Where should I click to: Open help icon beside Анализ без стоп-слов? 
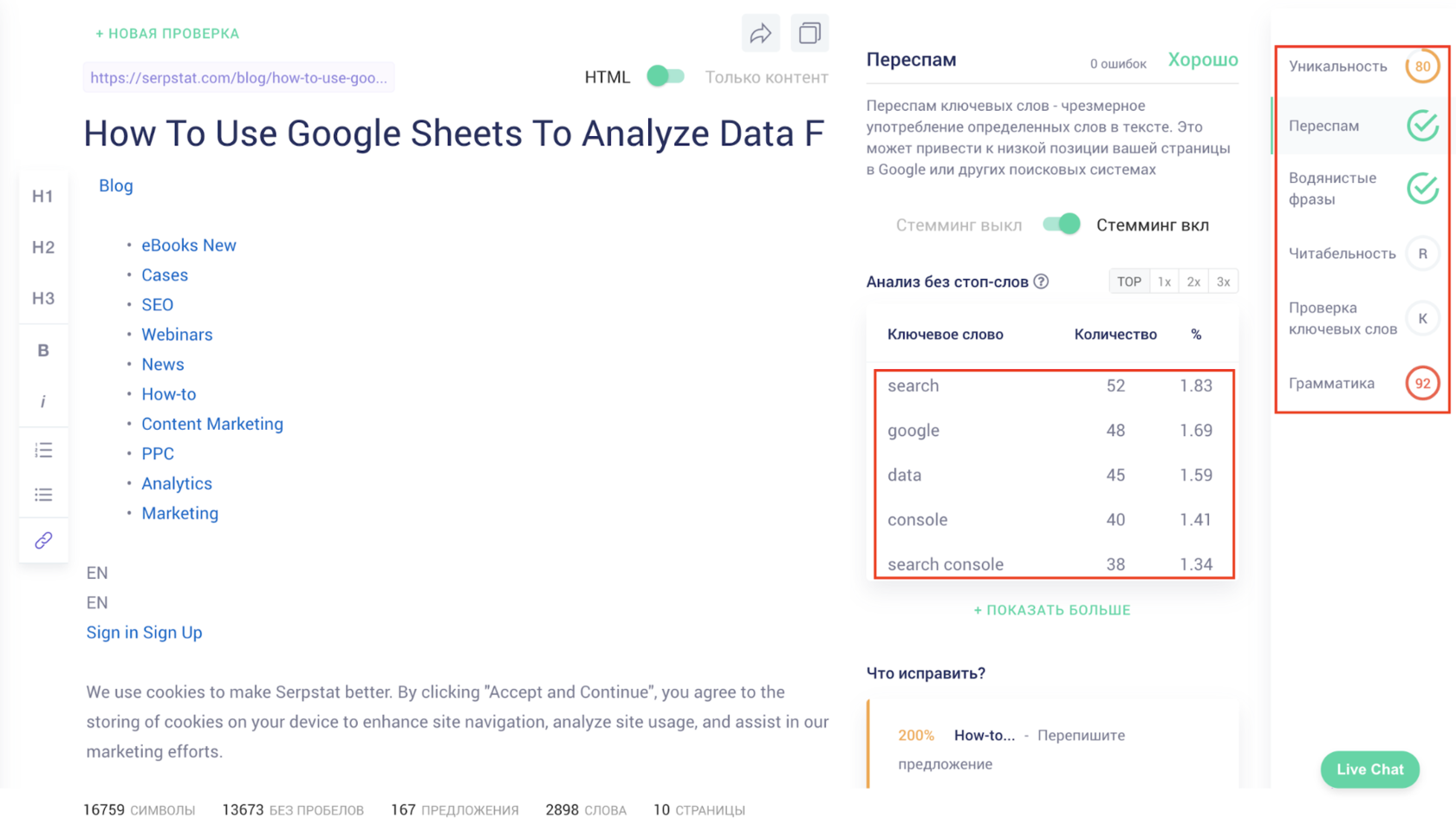(1041, 282)
